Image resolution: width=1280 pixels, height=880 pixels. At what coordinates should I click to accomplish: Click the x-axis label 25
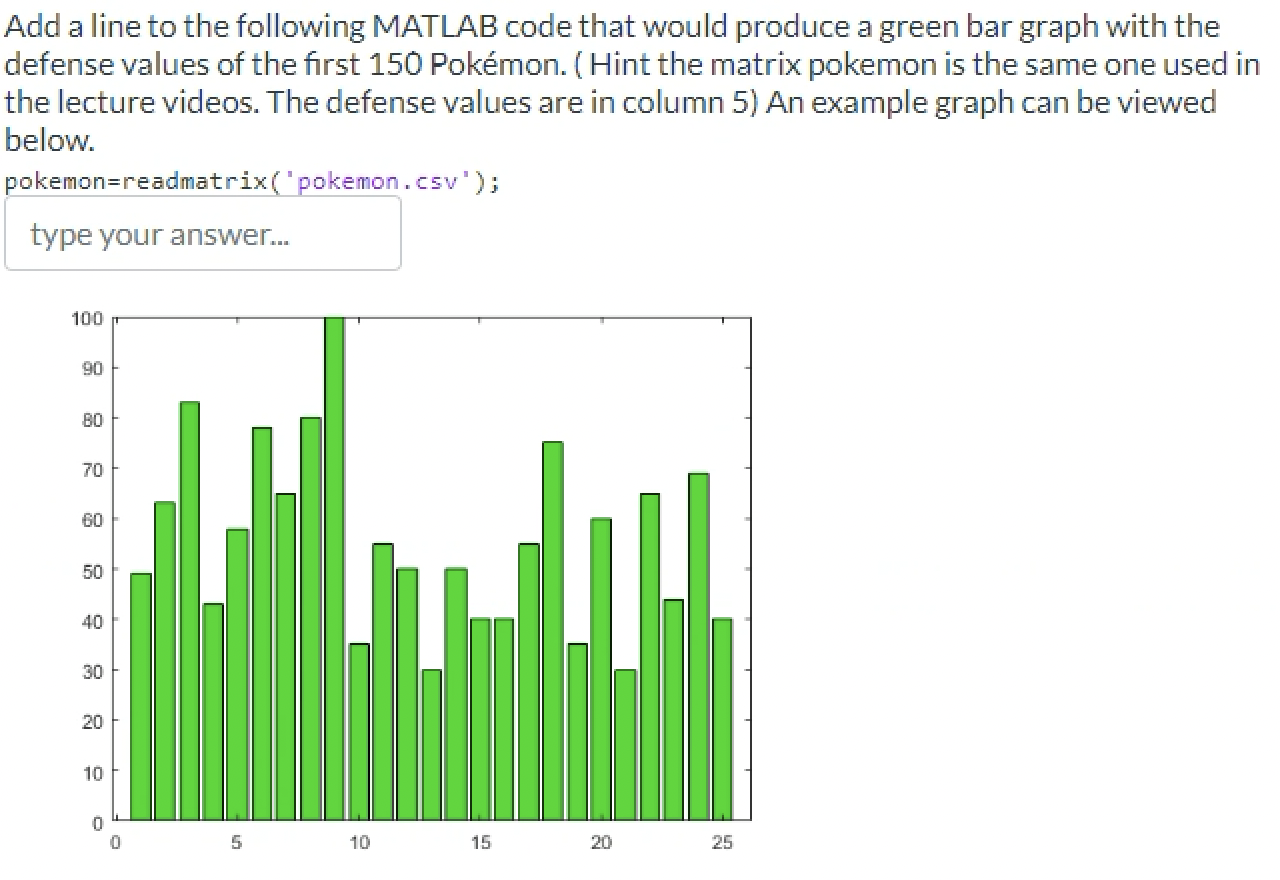pos(722,843)
